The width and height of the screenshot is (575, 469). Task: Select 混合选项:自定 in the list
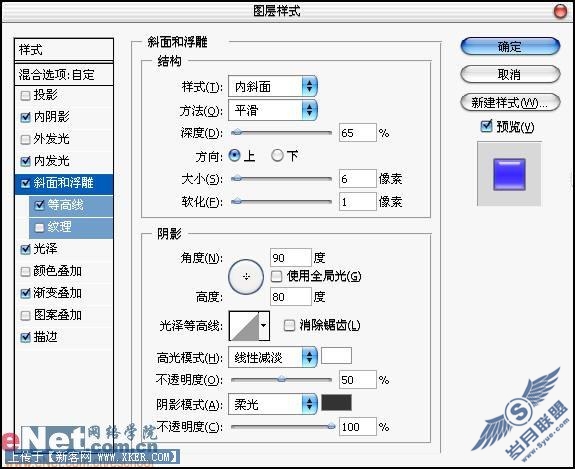64,75
